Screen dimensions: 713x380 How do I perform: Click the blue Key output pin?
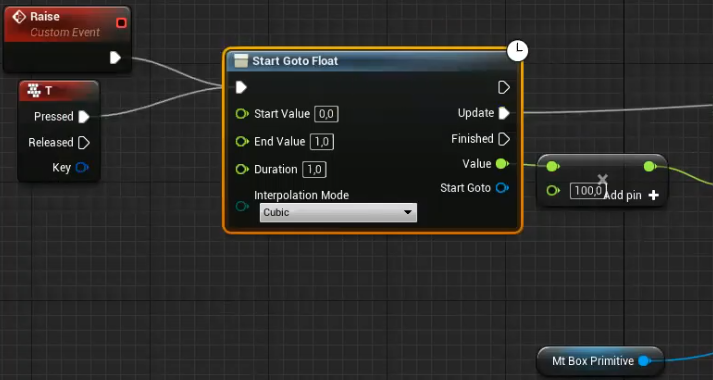(81, 168)
